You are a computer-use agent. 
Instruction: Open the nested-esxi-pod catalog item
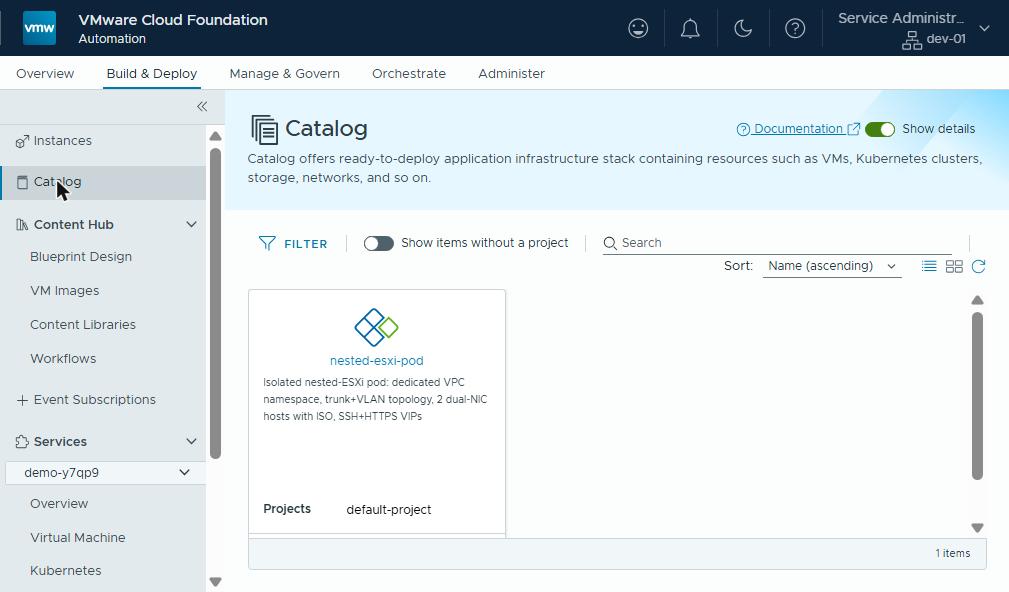coord(376,361)
